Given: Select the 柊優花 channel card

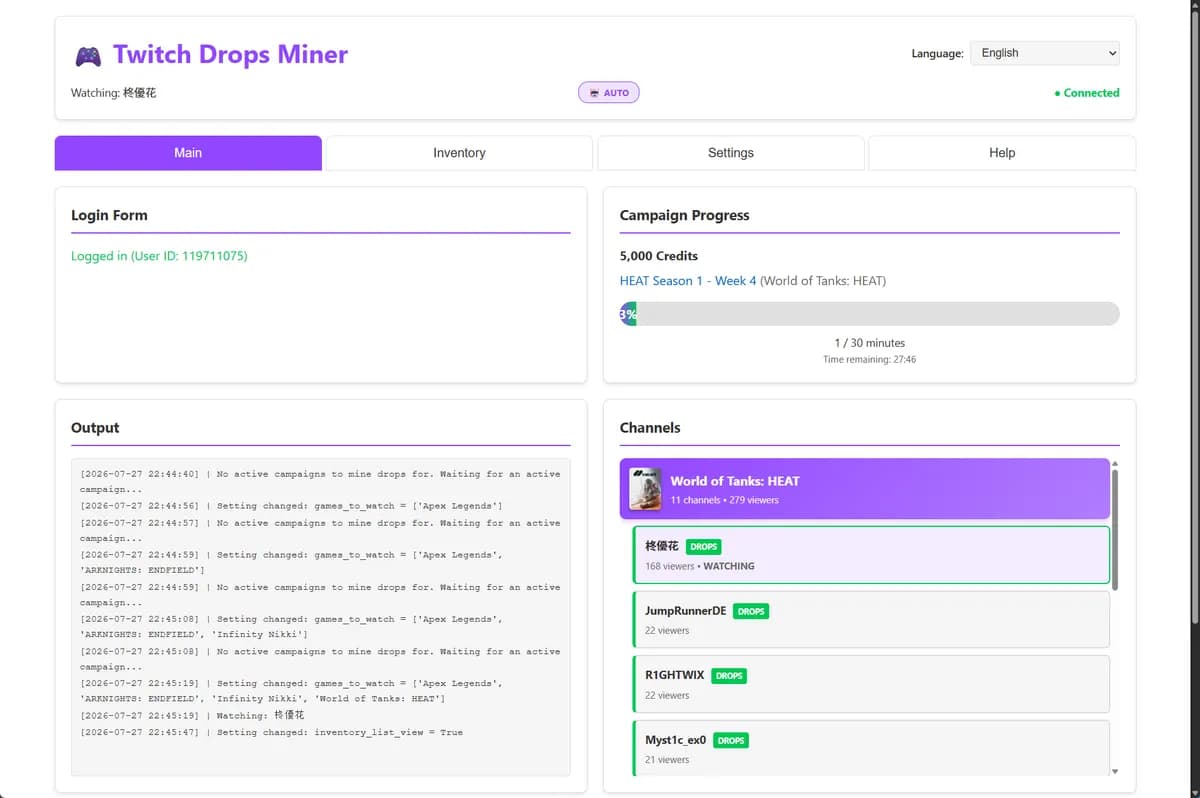Looking at the screenshot, I should pyautogui.click(x=871, y=555).
